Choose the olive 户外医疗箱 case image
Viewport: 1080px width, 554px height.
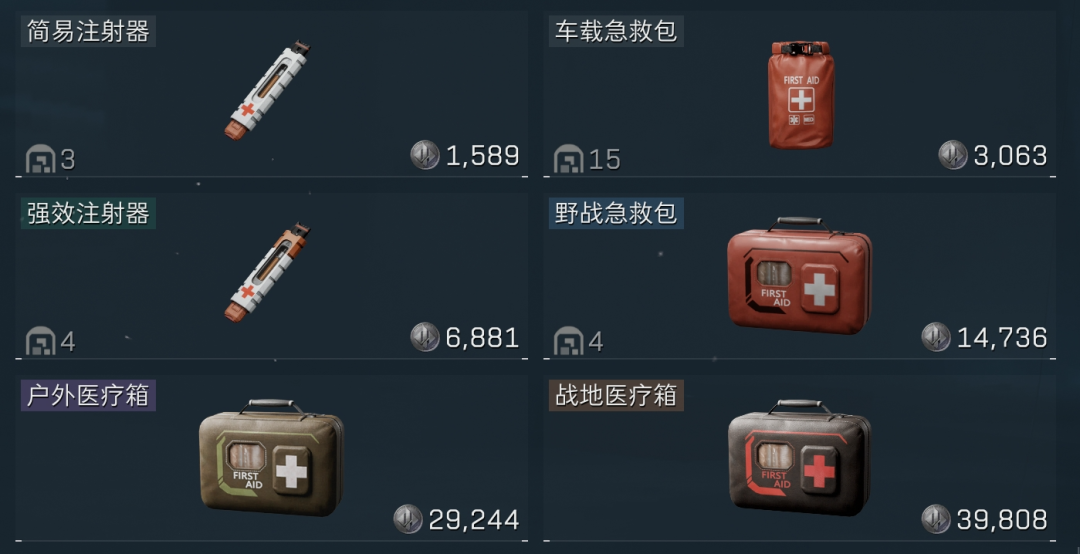pyautogui.click(x=271, y=458)
